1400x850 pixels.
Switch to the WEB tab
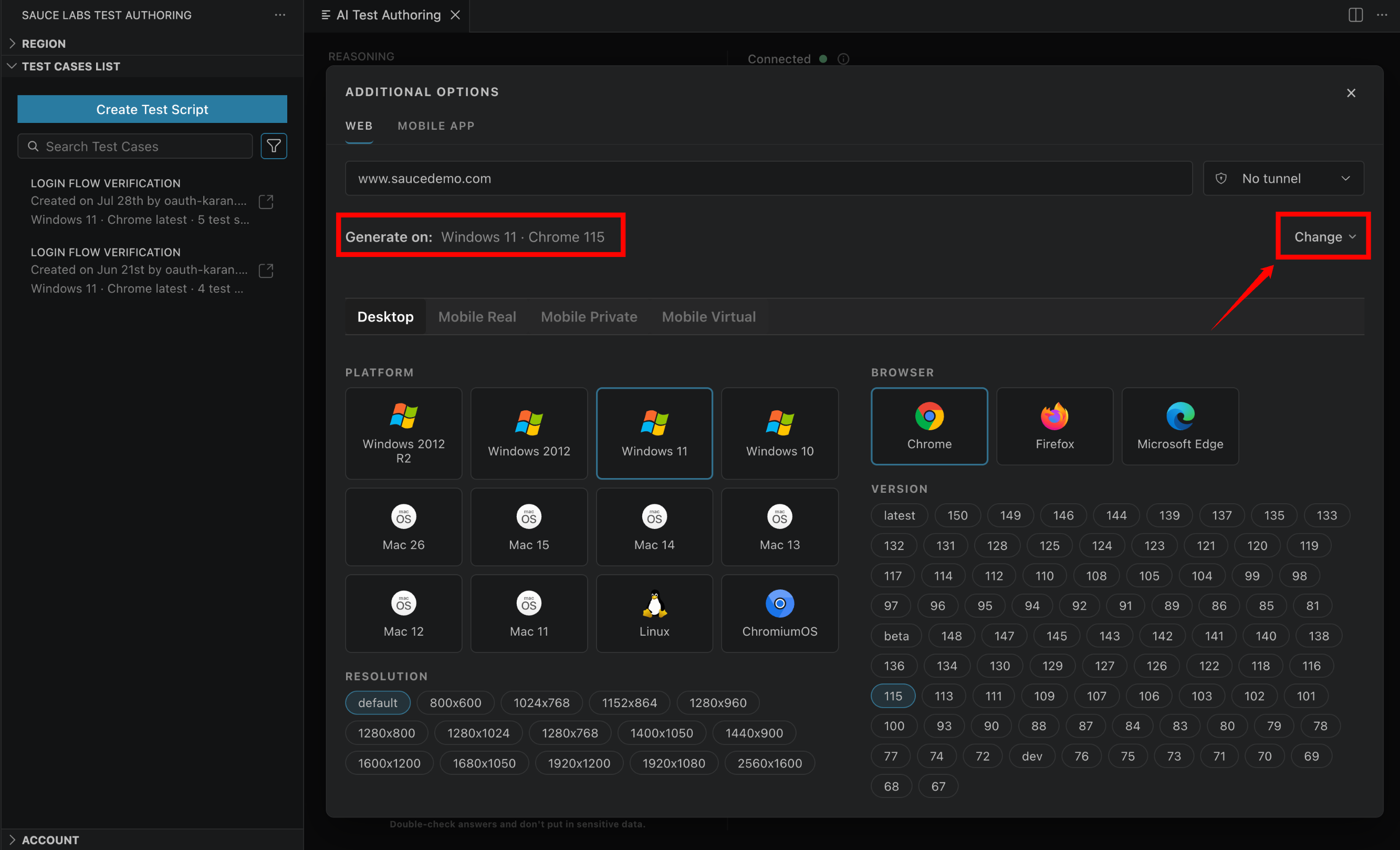359,126
